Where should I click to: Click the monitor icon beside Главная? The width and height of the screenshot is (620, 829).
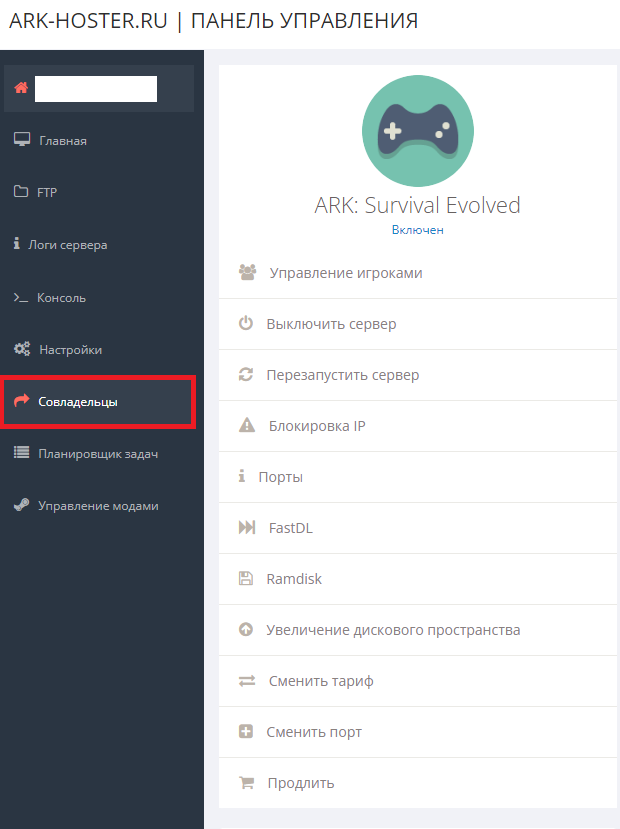[x=22, y=140]
